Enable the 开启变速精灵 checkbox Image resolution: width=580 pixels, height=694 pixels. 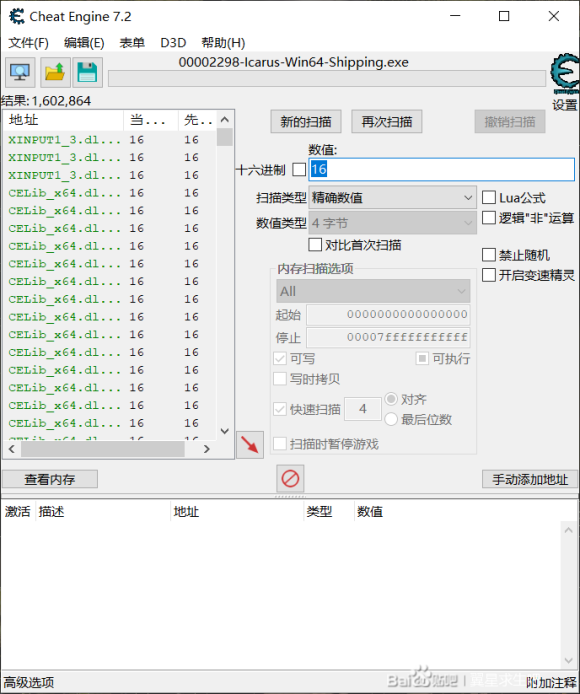(489, 275)
